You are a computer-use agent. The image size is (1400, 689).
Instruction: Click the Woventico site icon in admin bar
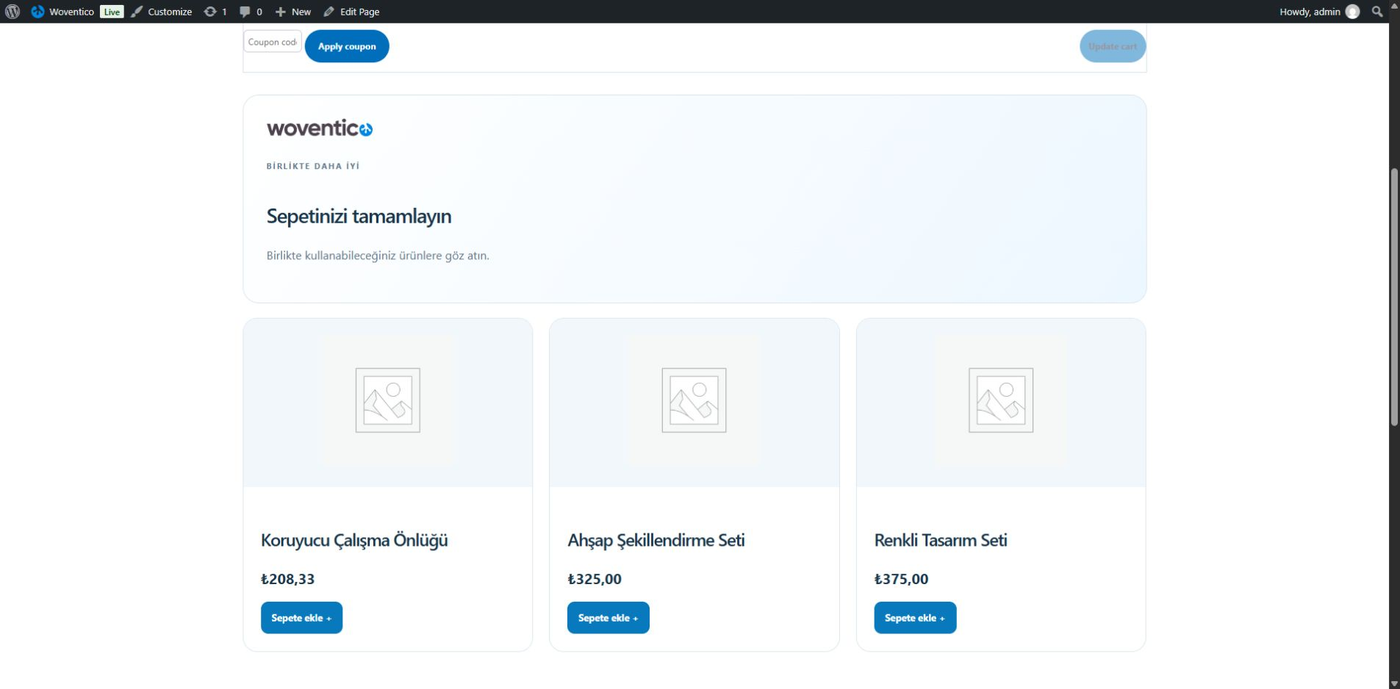point(38,12)
